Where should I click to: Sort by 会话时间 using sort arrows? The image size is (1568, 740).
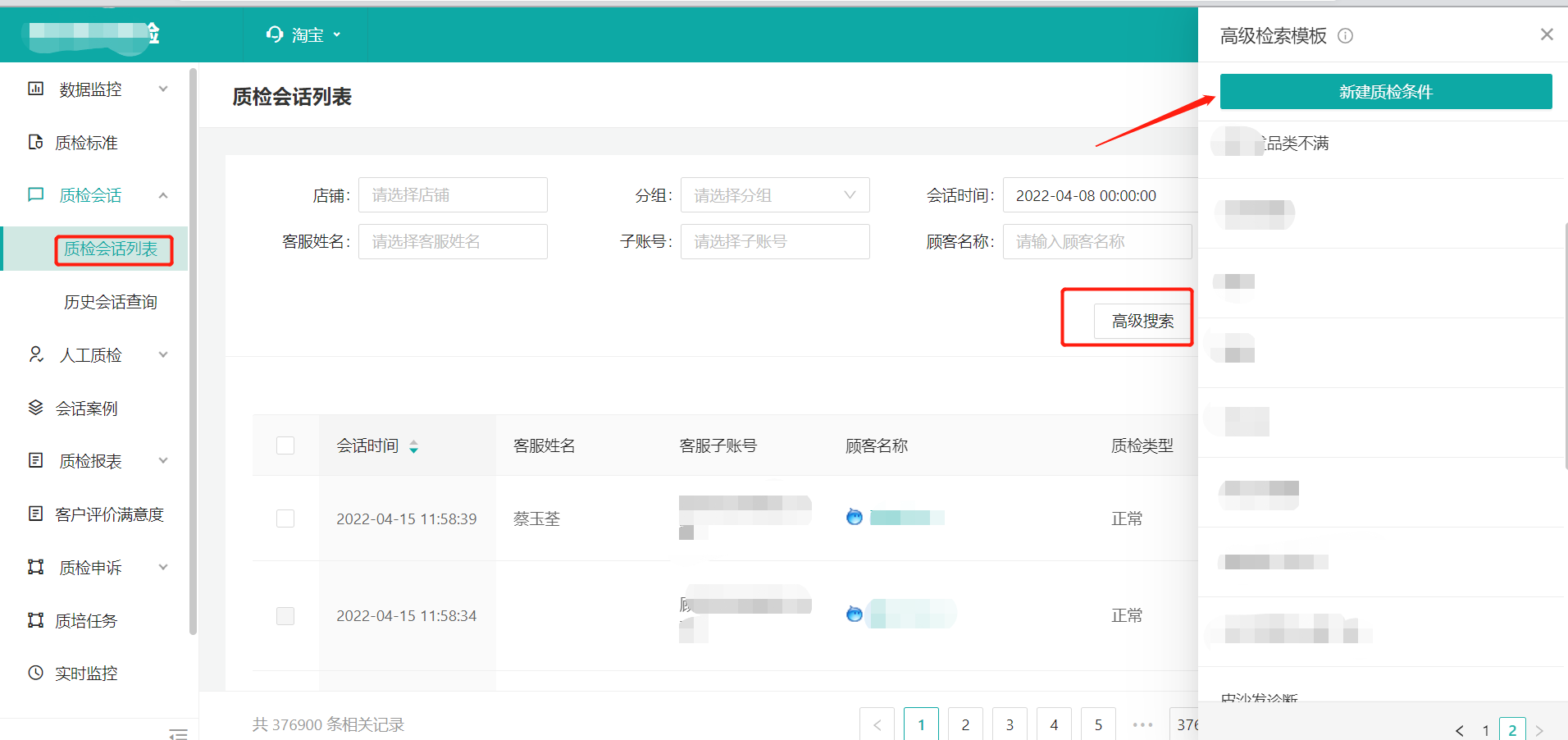point(413,446)
